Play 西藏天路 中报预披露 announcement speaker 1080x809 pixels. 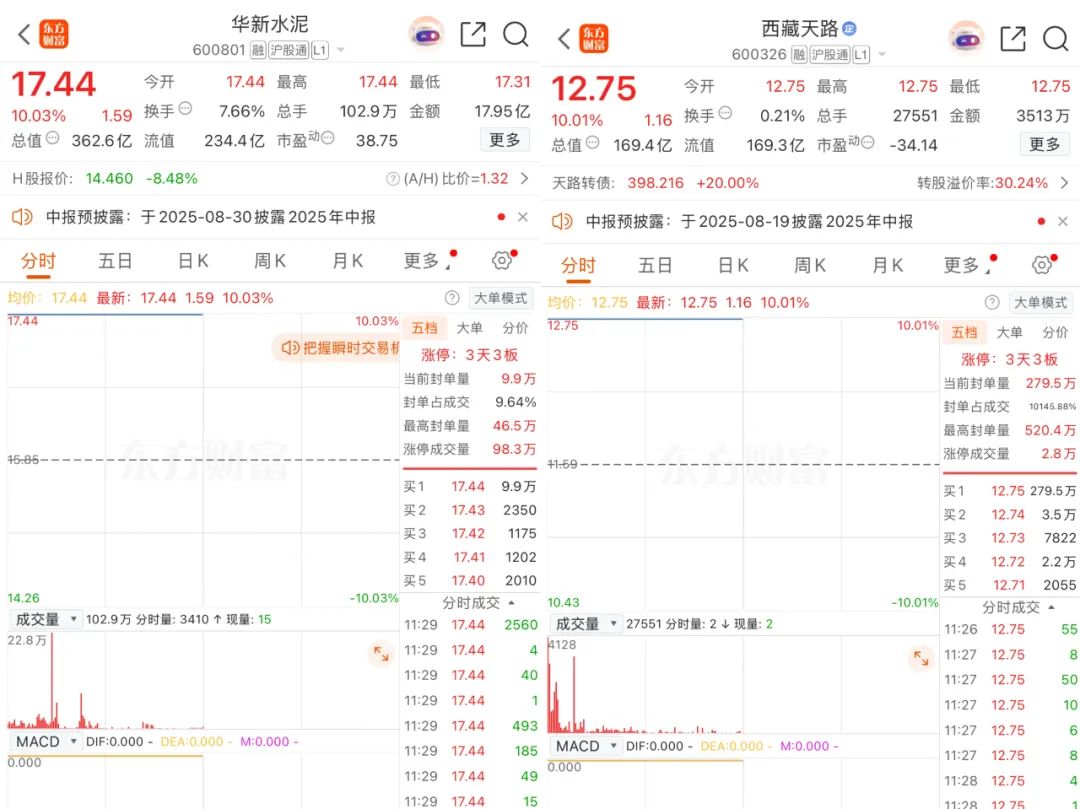(562, 222)
